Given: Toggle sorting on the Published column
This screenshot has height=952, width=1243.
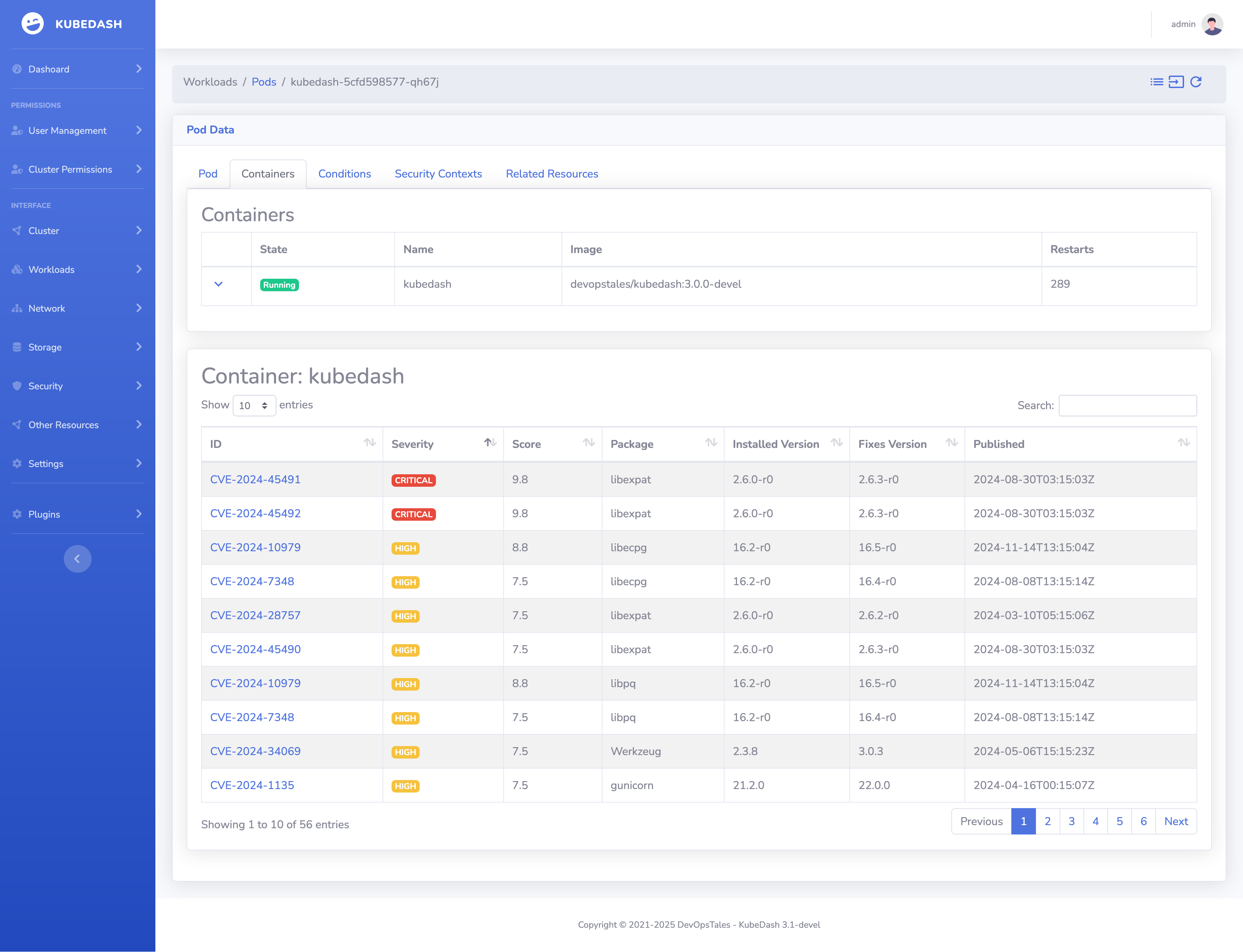Looking at the screenshot, I should click(x=1183, y=443).
